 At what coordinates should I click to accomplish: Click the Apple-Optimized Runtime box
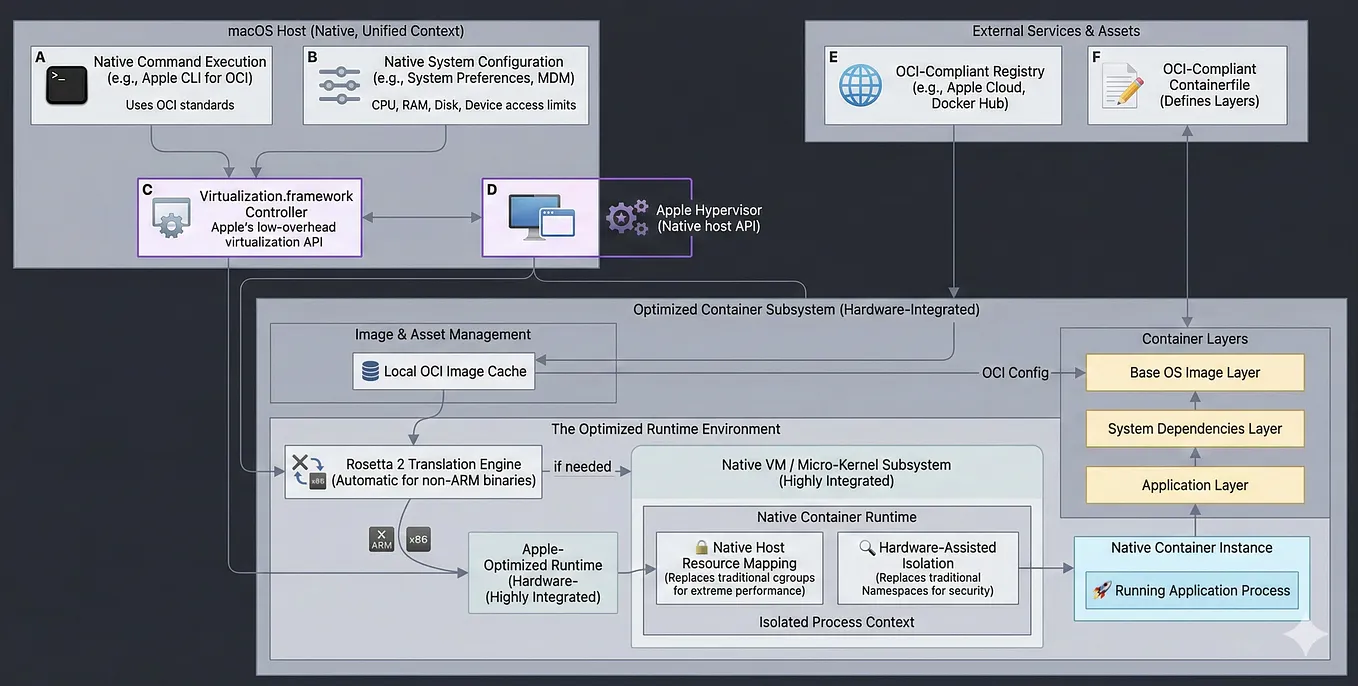tap(543, 573)
